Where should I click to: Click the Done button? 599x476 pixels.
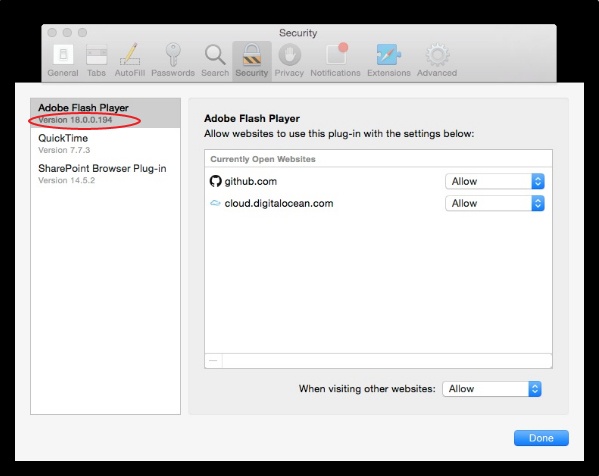(x=541, y=438)
